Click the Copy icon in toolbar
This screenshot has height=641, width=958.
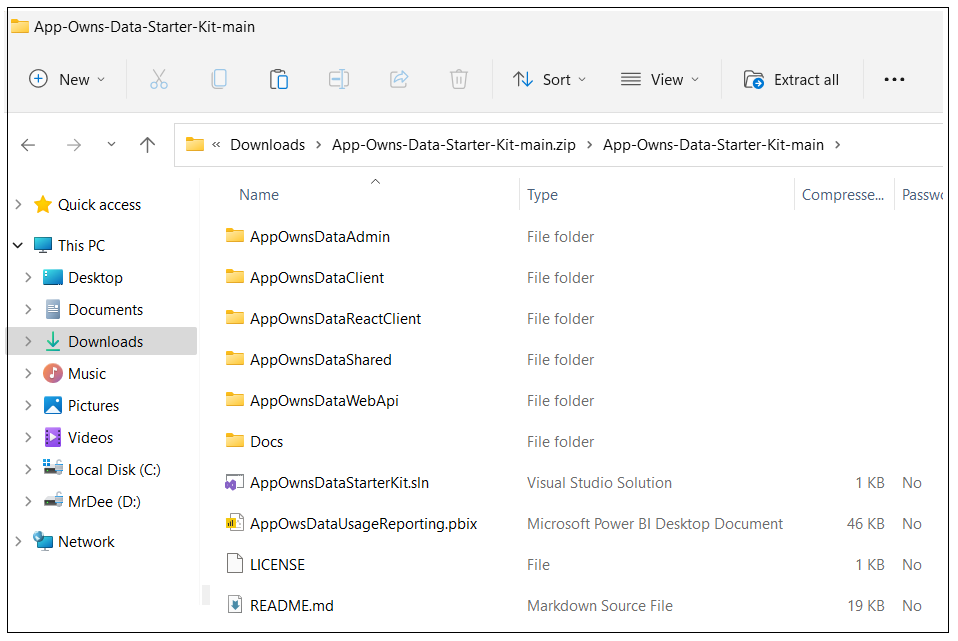click(x=219, y=79)
